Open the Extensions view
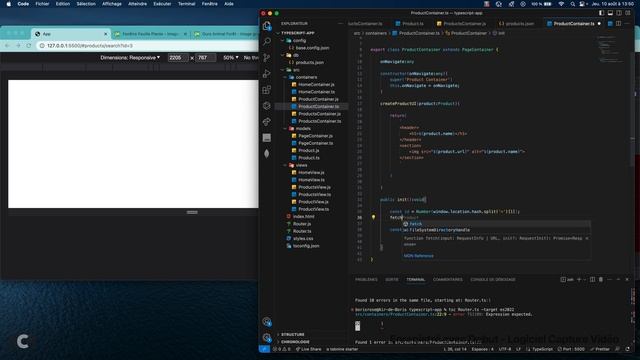The image size is (640, 360). click(x=267, y=90)
